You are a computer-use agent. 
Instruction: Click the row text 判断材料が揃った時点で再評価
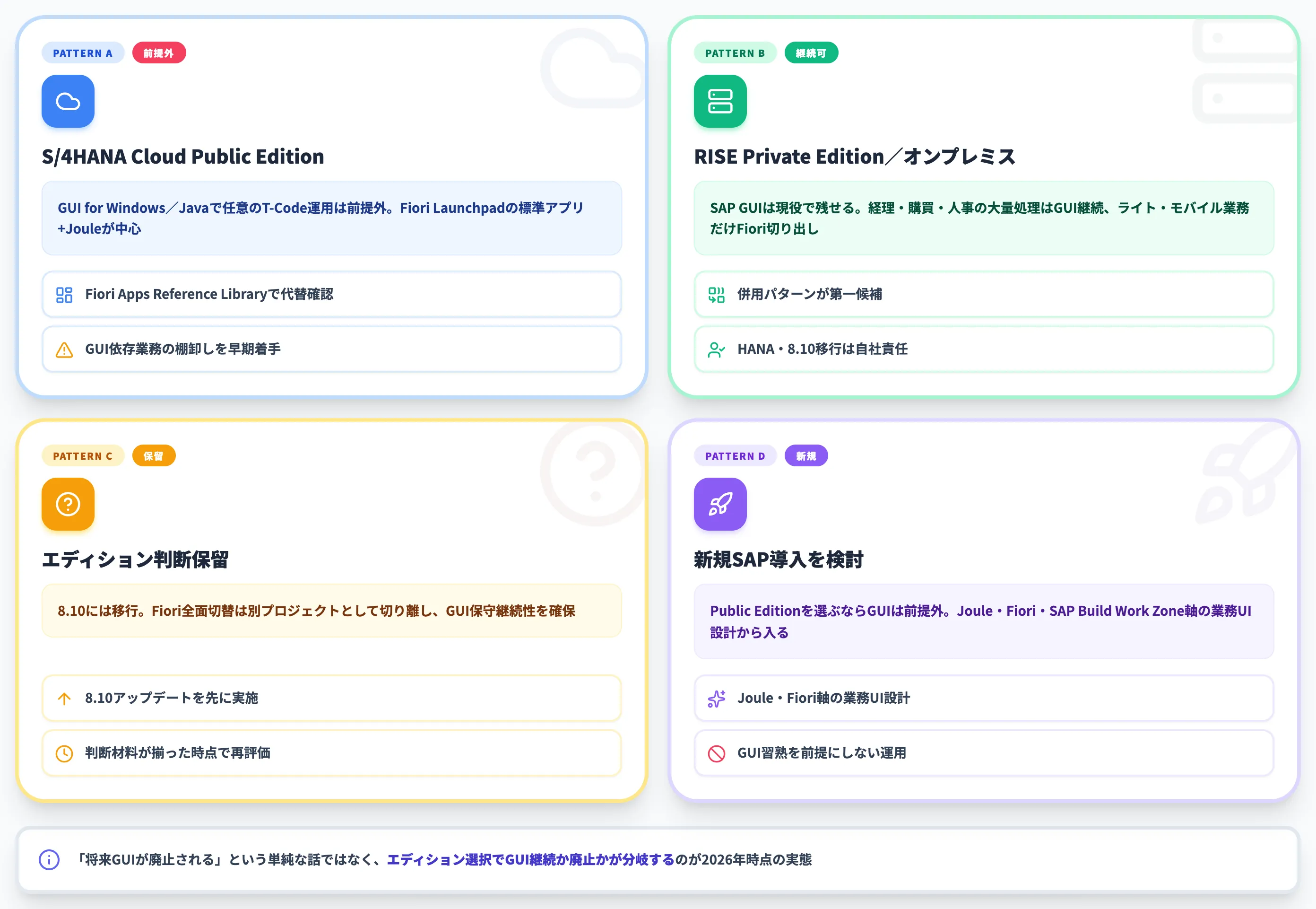178,753
